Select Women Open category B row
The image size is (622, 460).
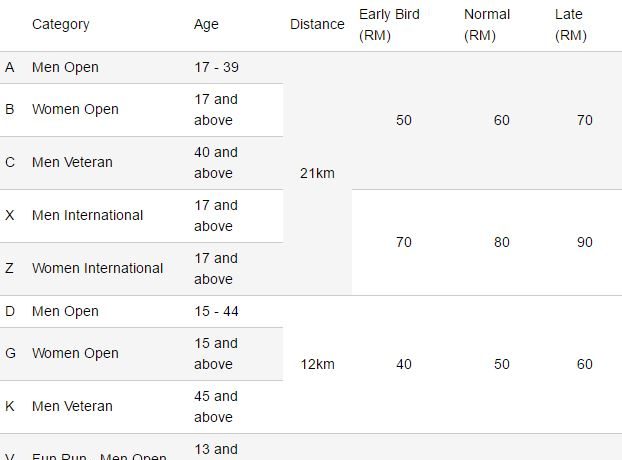[x=142, y=110]
